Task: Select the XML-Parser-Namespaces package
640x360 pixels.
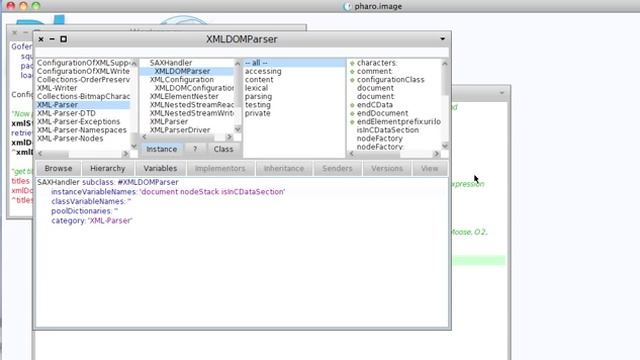Action: tap(83, 130)
